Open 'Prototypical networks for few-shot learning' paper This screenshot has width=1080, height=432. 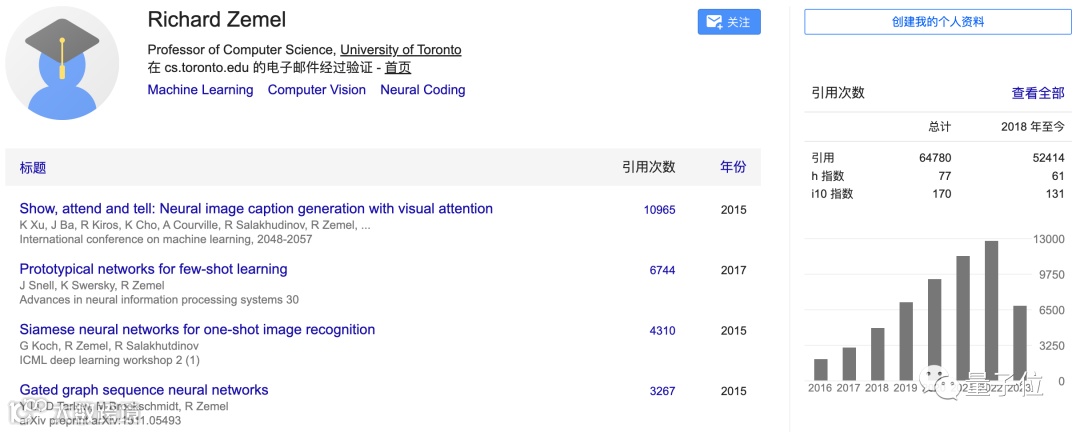click(153, 269)
